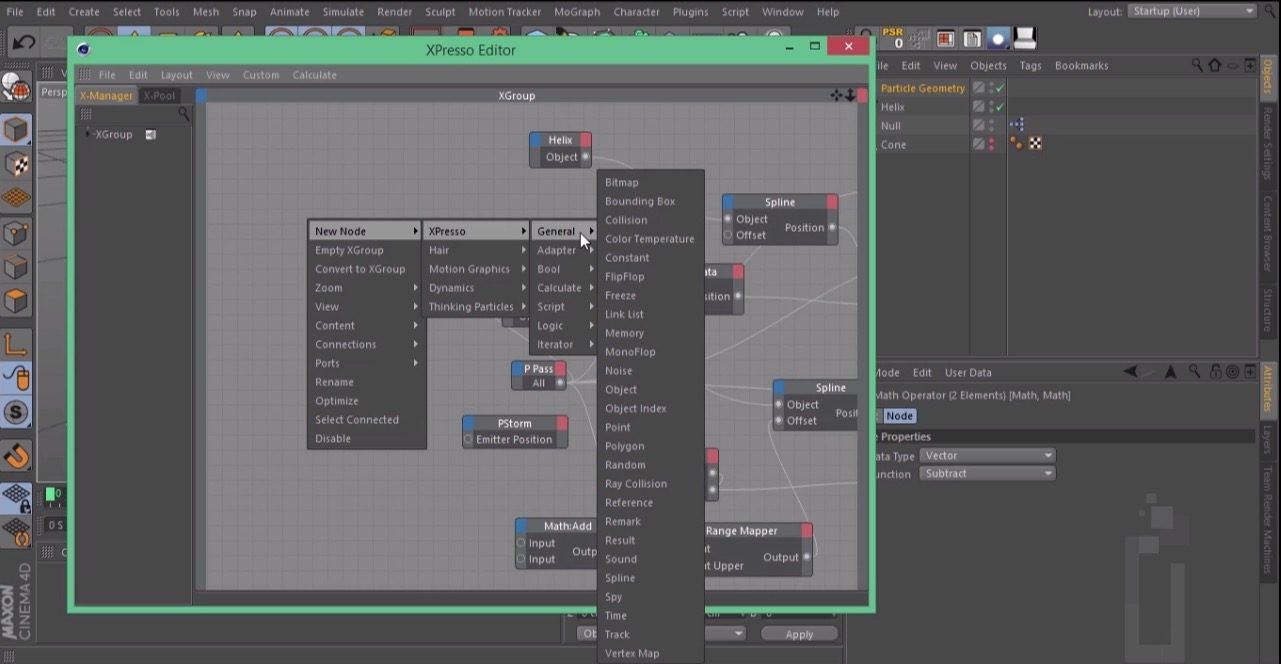Click the home icon in Object Manager
Screen dimensions: 1281x664
1214,65
